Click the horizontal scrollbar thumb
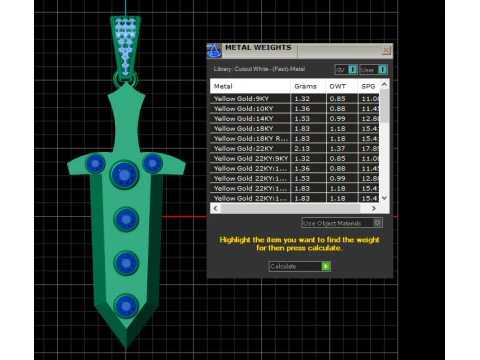 (290, 208)
